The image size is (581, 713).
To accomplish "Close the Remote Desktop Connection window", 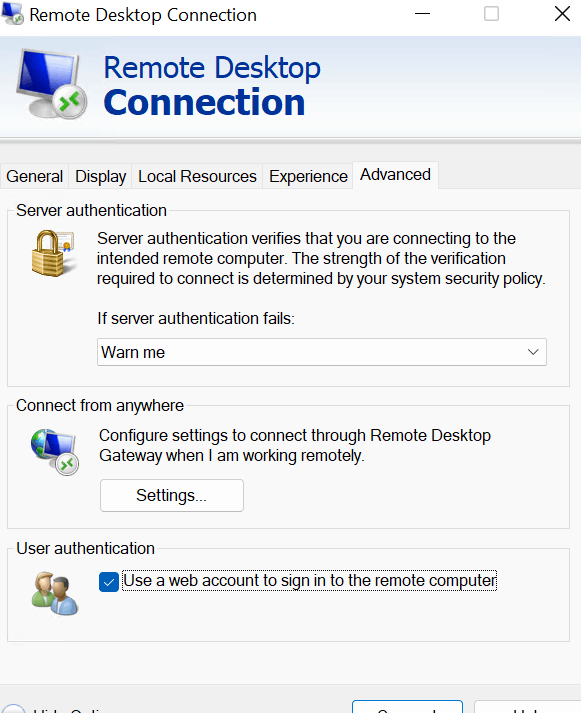I will coord(562,14).
